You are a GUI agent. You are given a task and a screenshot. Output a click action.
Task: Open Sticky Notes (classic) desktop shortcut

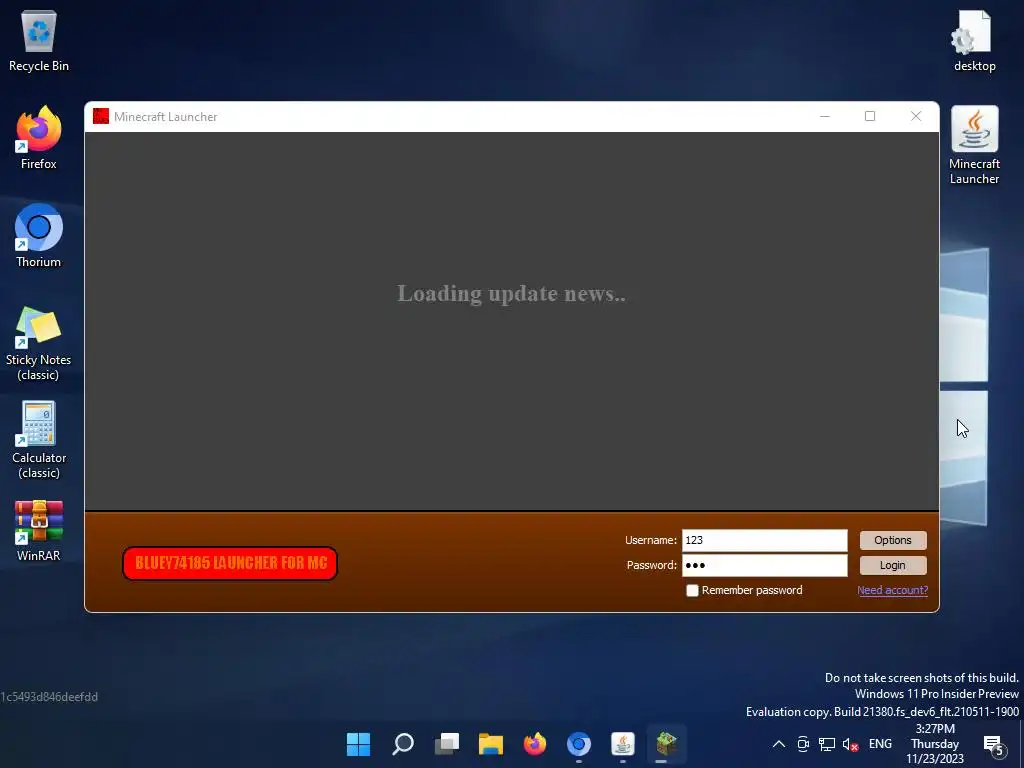pyautogui.click(x=39, y=343)
